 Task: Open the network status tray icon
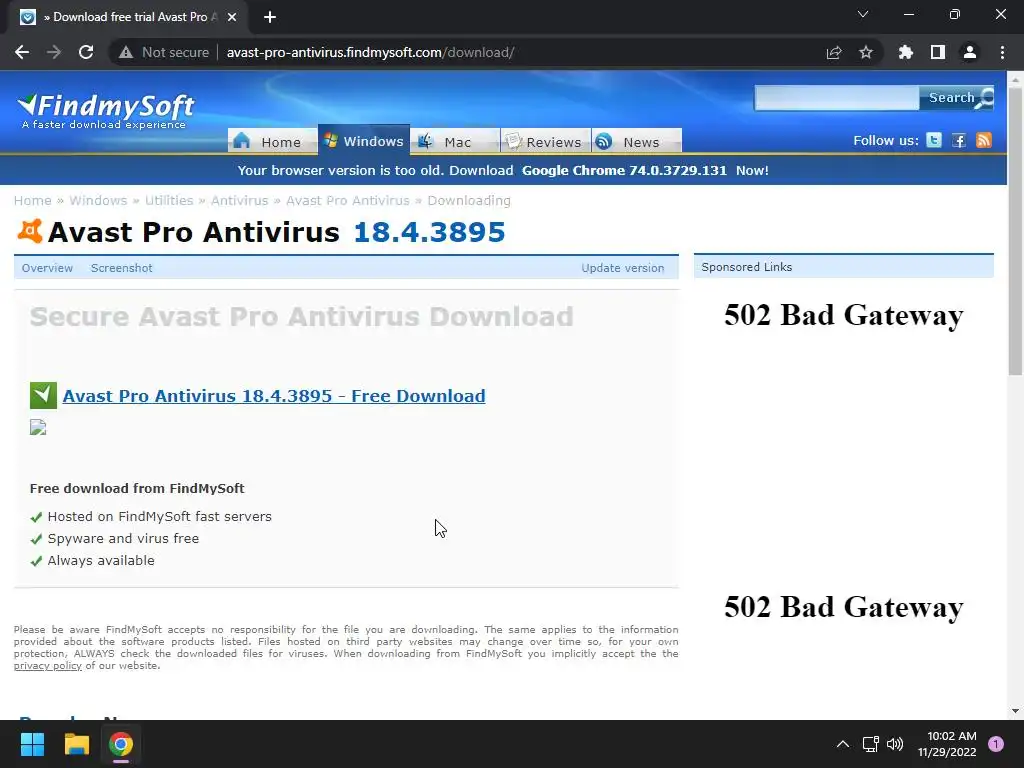point(871,744)
